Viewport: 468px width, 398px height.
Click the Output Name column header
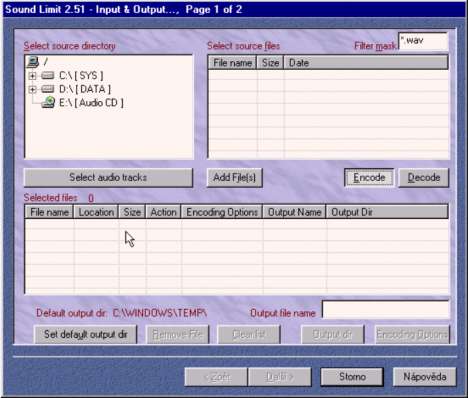tap(294, 212)
